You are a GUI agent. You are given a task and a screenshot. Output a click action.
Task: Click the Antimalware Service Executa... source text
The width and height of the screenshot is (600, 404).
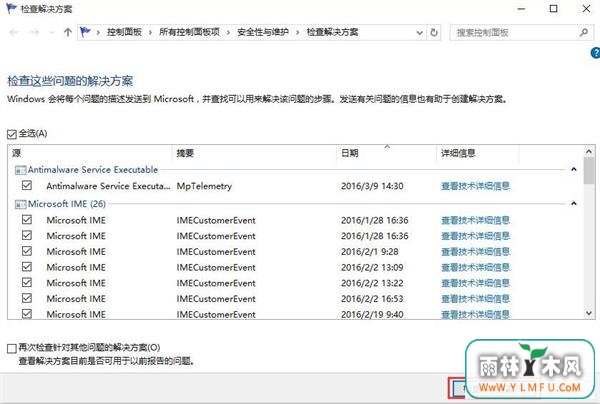tap(108, 186)
